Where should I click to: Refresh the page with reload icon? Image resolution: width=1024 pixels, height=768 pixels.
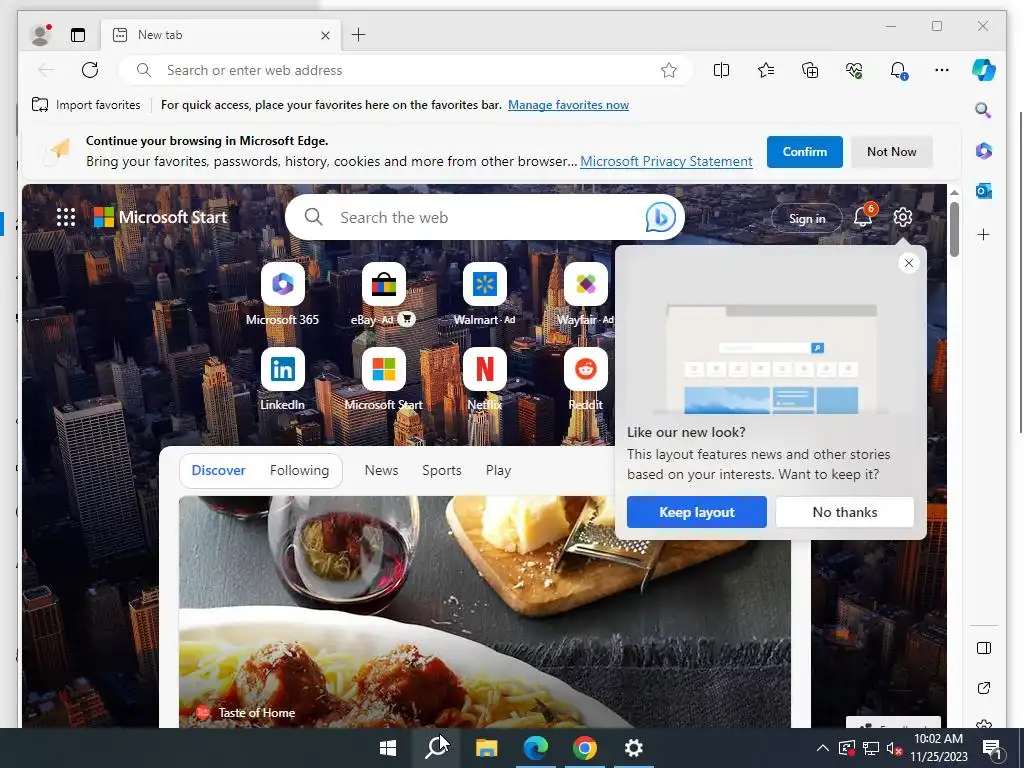(90, 70)
